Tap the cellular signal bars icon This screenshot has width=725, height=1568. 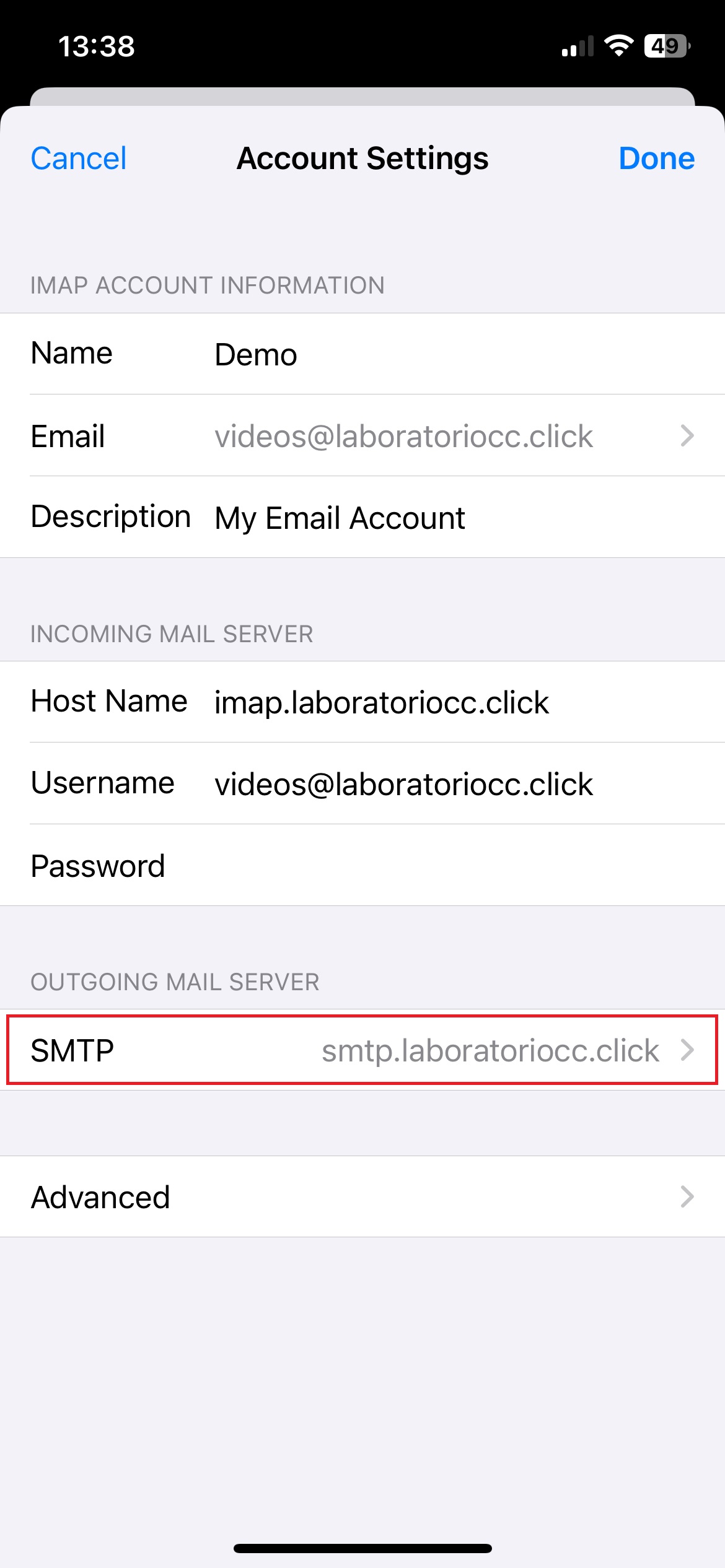578,46
